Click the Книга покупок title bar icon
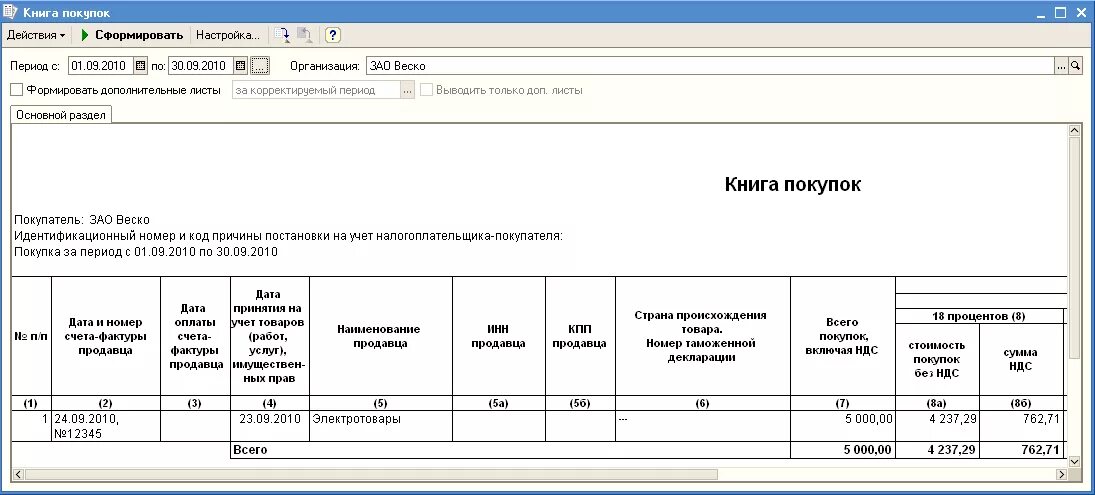 pyautogui.click(x=11, y=12)
